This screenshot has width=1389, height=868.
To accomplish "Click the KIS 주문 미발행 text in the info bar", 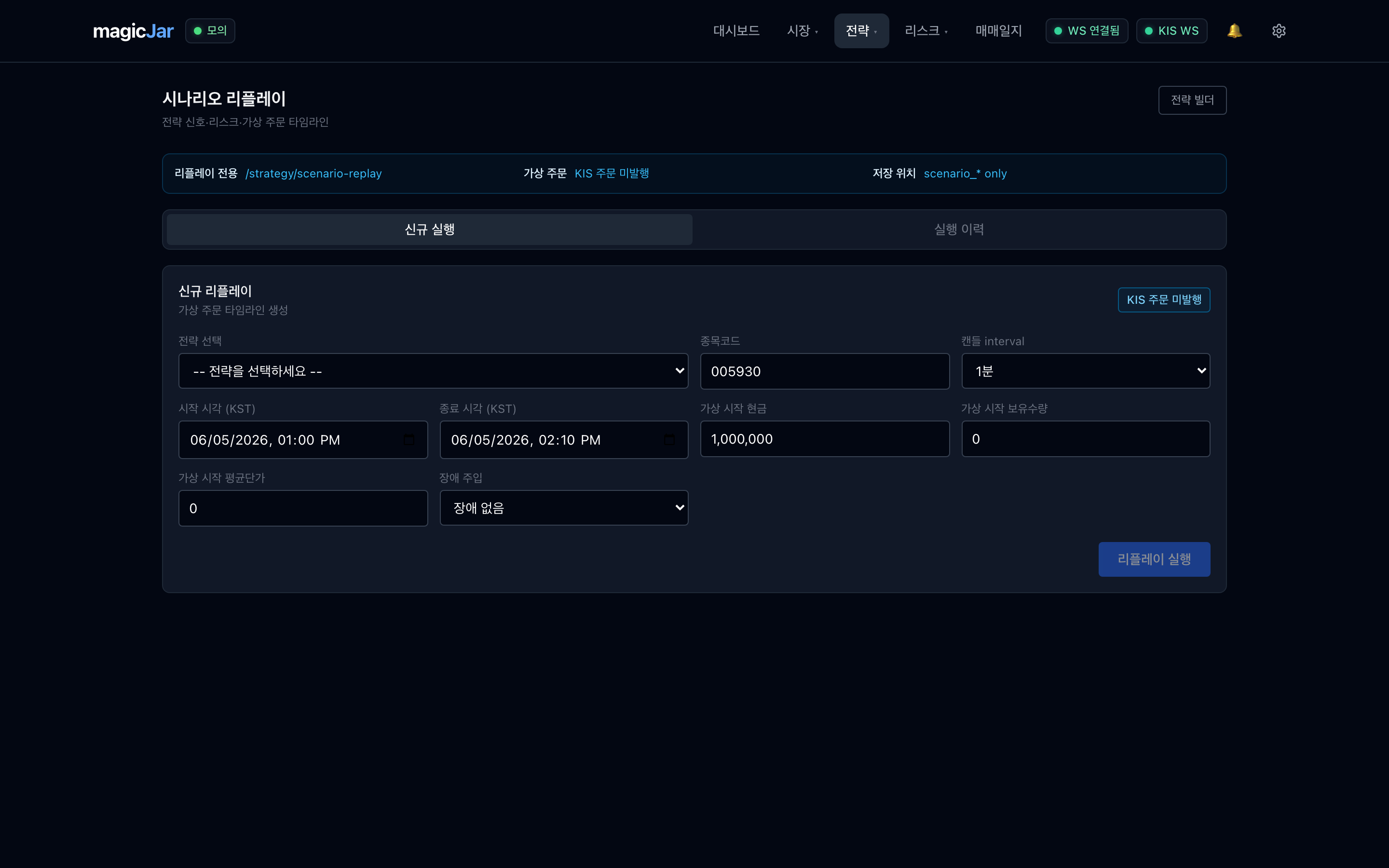I will [x=612, y=174].
